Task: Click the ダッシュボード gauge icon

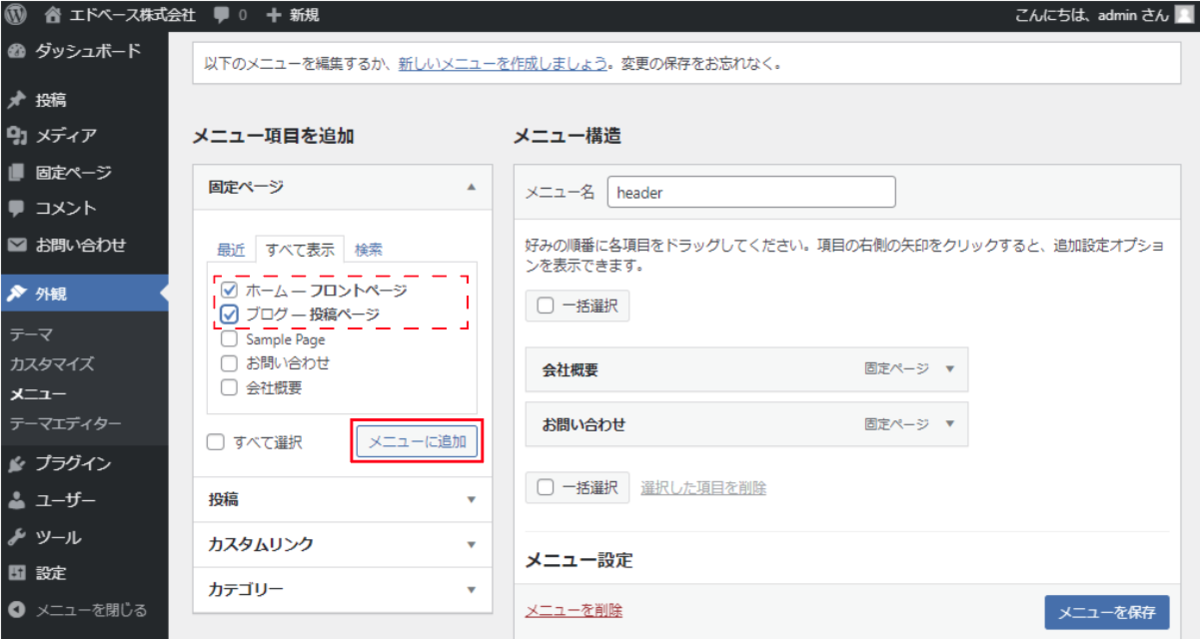Action: point(16,52)
